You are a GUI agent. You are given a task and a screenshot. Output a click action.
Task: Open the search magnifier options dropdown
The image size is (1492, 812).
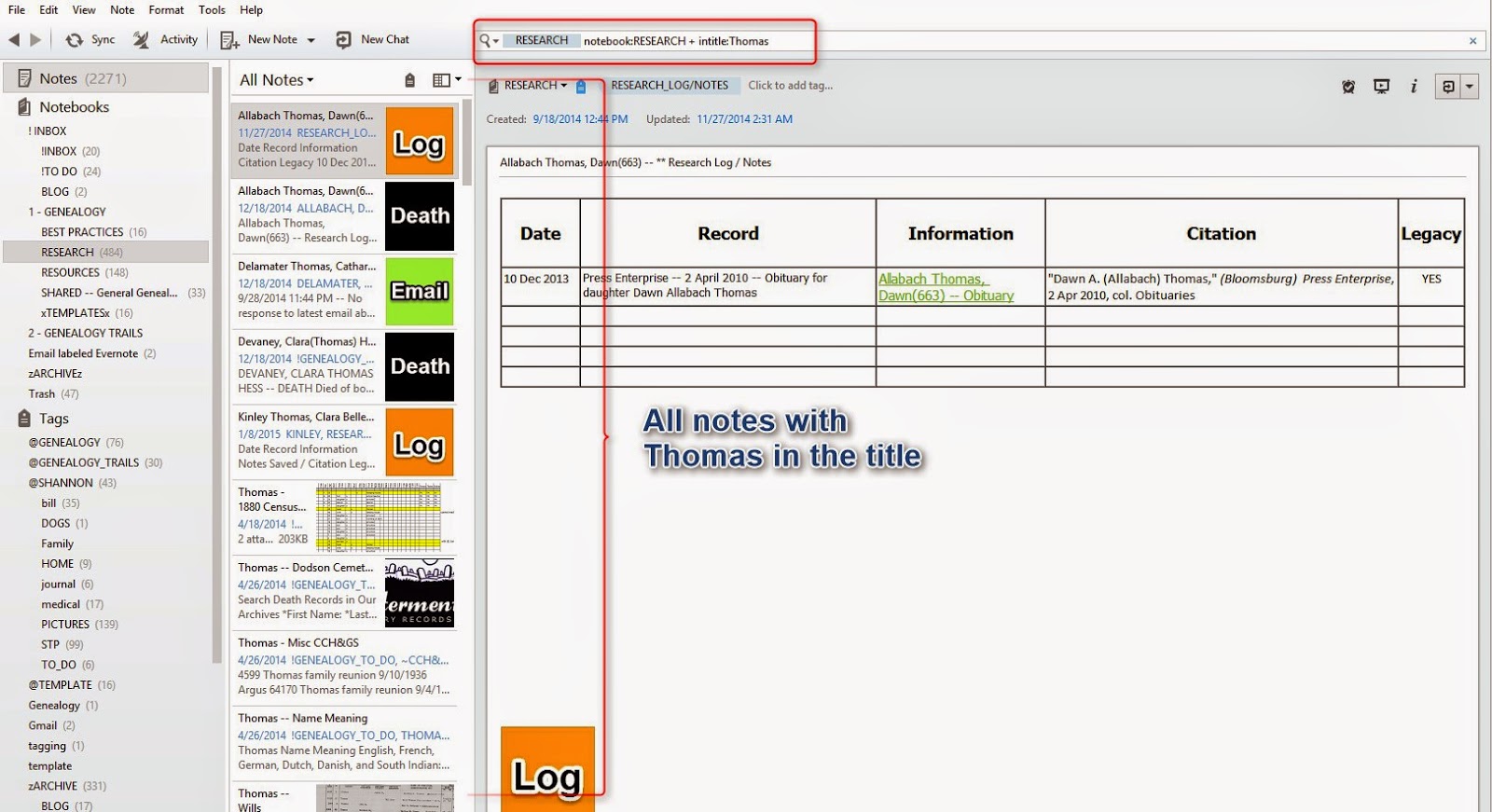click(489, 41)
